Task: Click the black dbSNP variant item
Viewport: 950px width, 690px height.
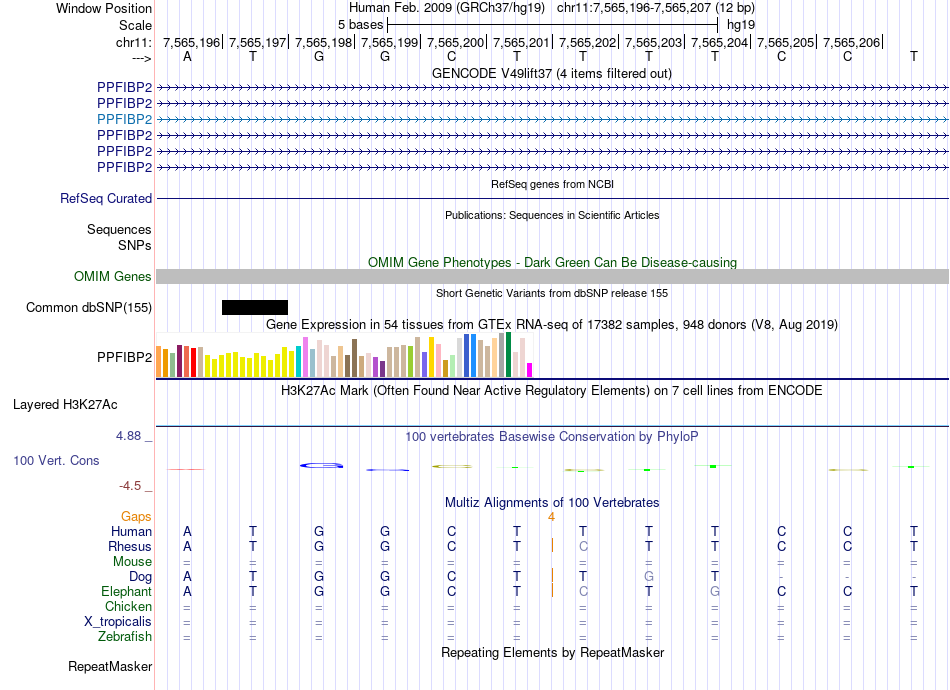Action: (255, 307)
